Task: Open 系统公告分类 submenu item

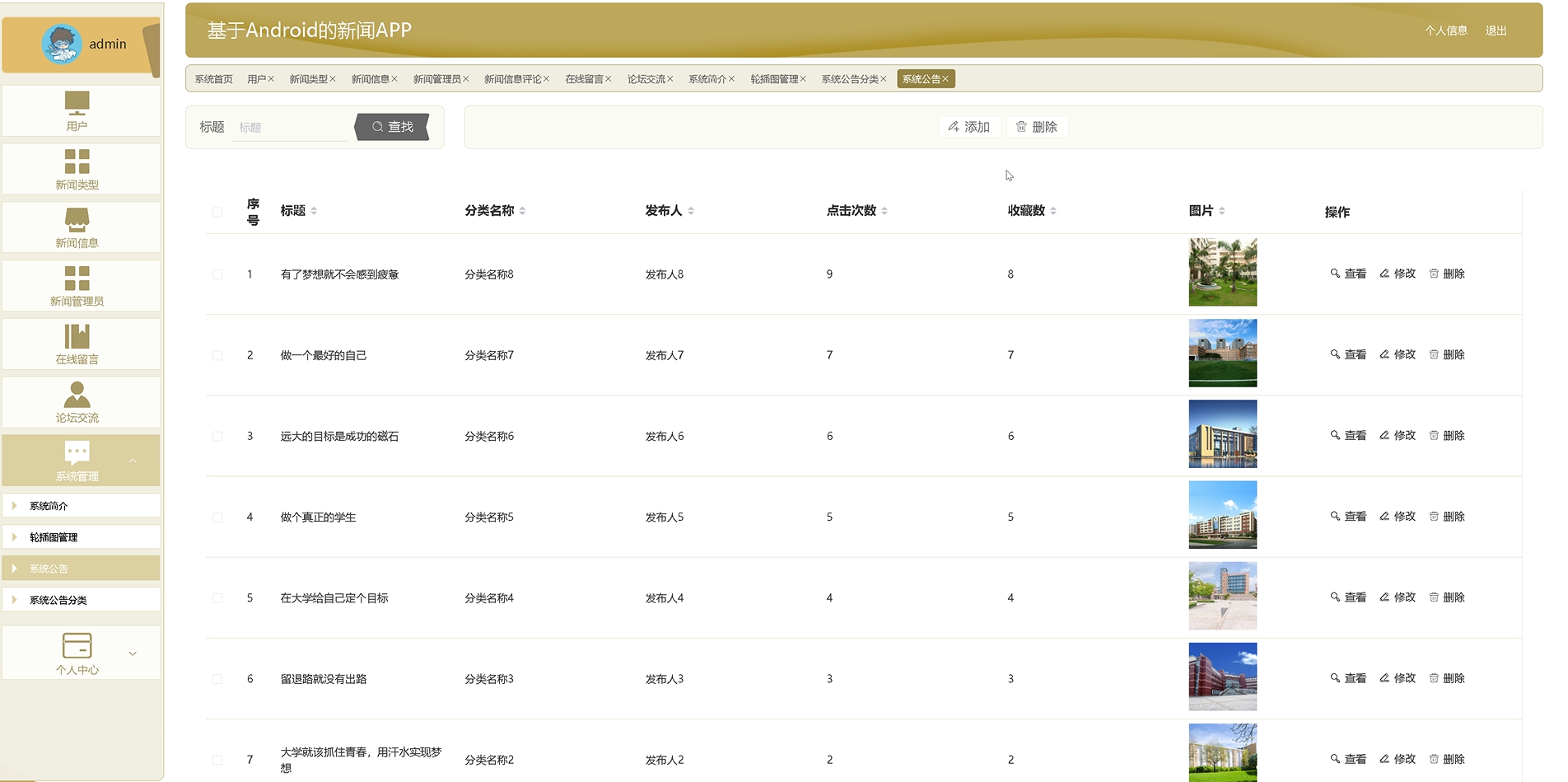Action: pos(81,600)
